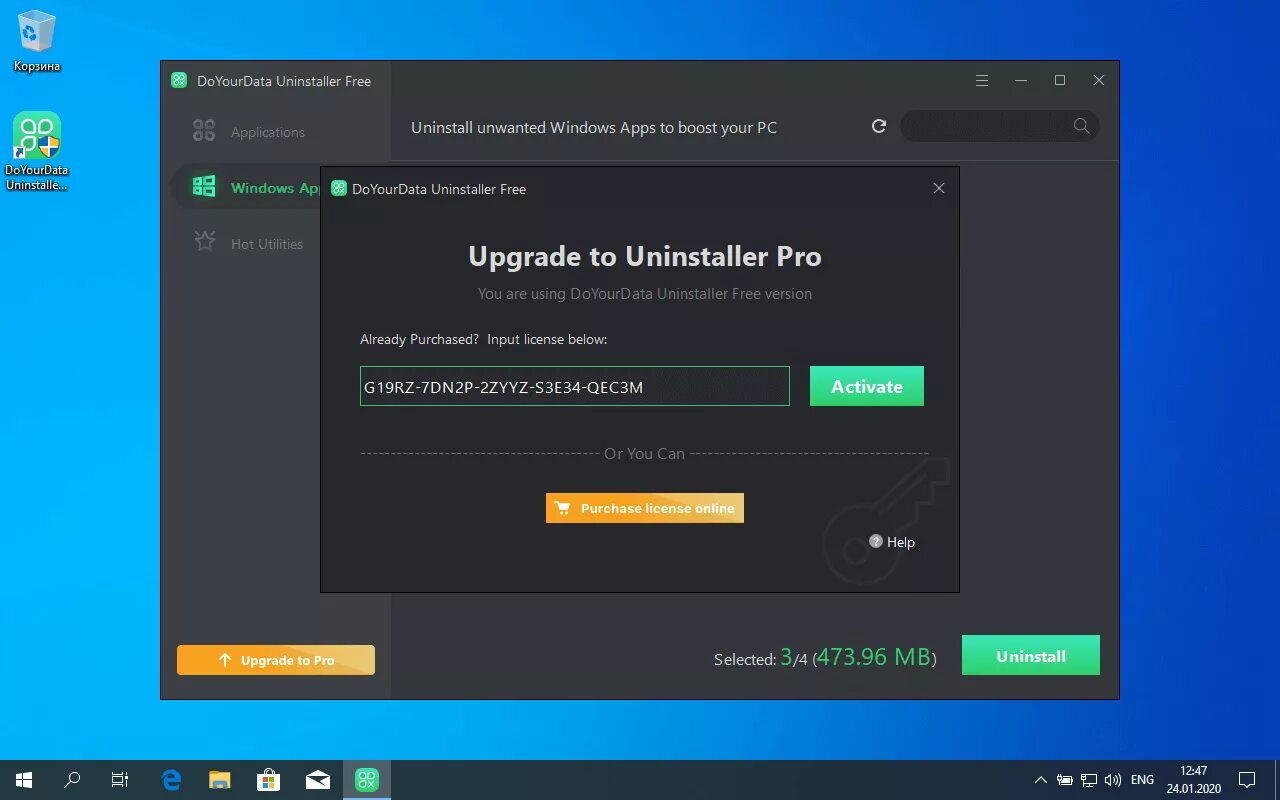Image resolution: width=1280 pixels, height=800 pixels.
Task: Click Purchase license online button
Action: point(645,508)
